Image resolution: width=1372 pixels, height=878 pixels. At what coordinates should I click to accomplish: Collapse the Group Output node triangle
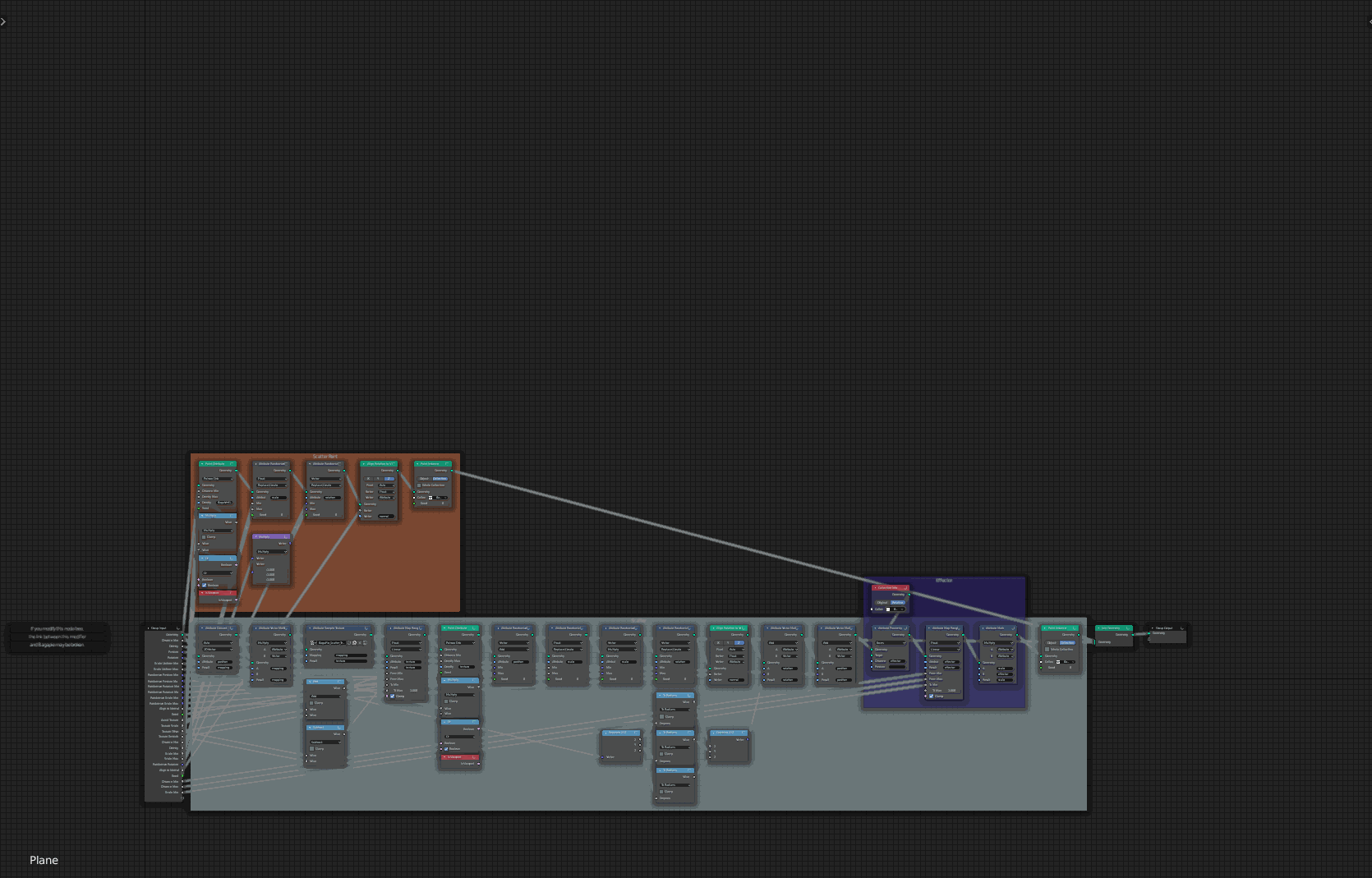(x=1152, y=628)
